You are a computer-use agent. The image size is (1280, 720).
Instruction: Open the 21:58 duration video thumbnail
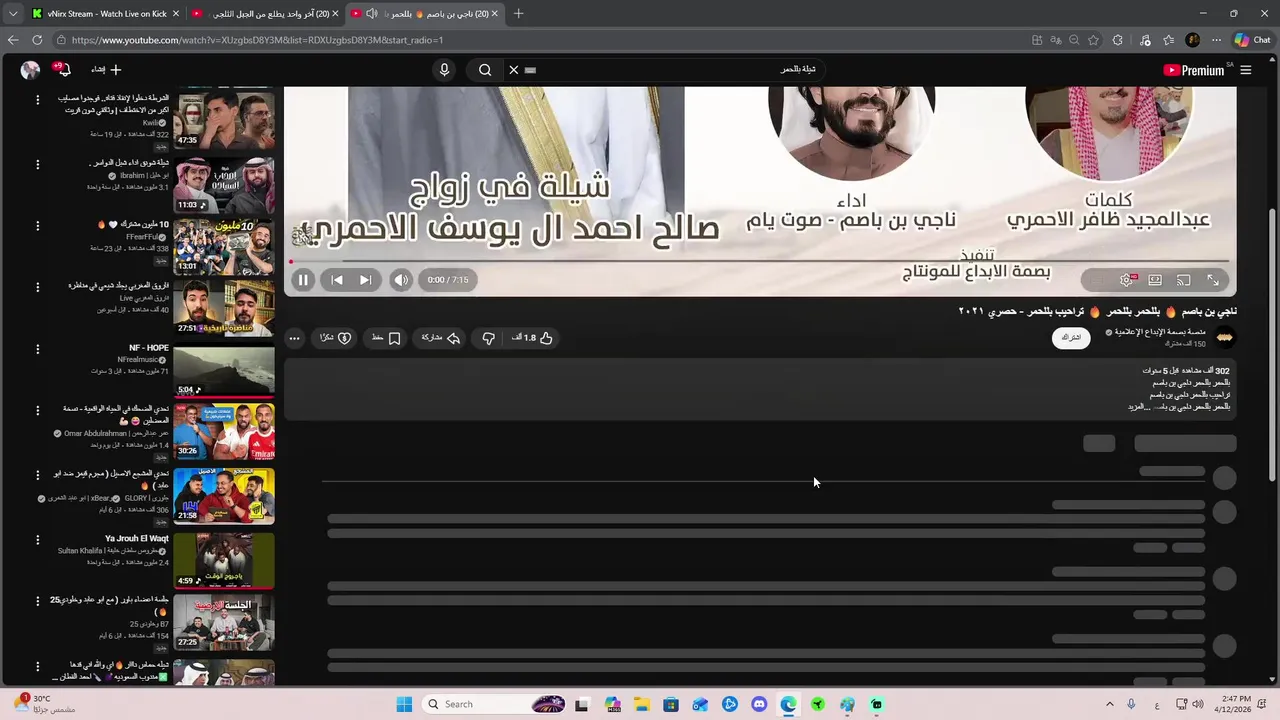pos(224,497)
